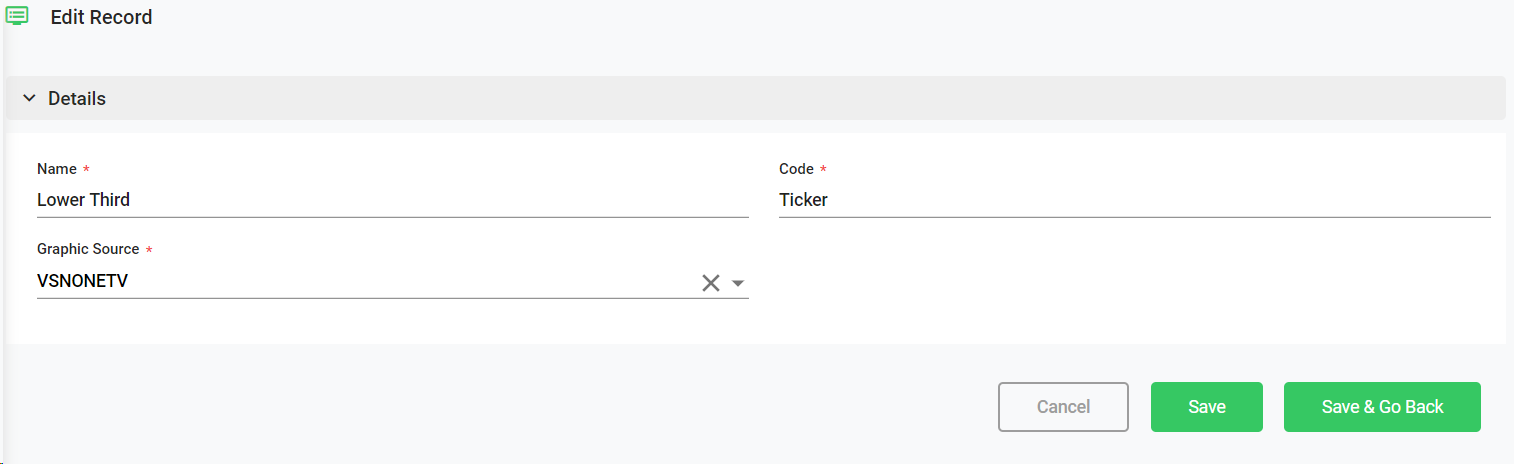Click the Graphic Source label

point(88,249)
